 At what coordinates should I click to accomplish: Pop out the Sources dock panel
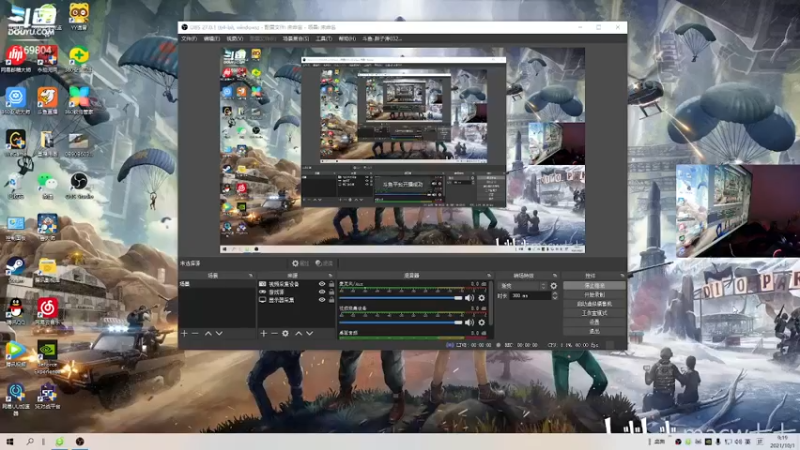click(331, 276)
